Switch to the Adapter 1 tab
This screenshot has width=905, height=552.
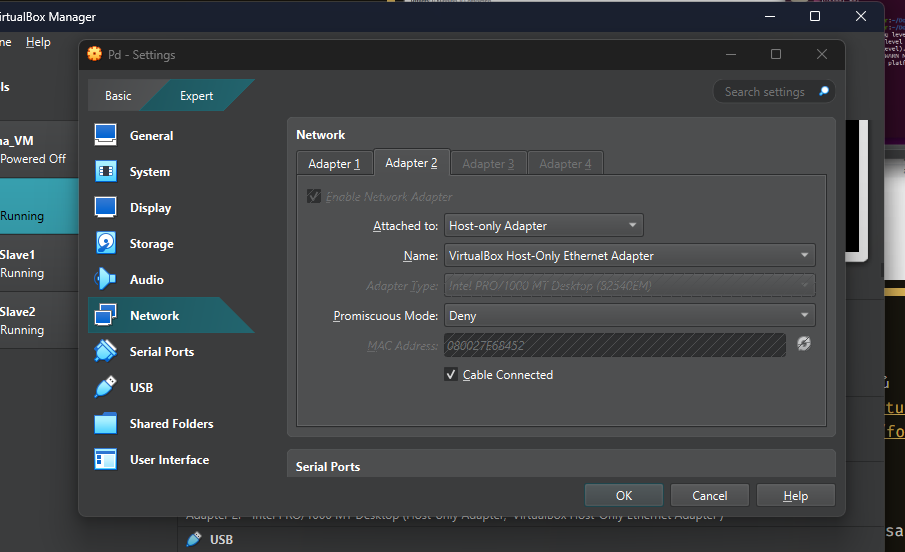(x=334, y=163)
